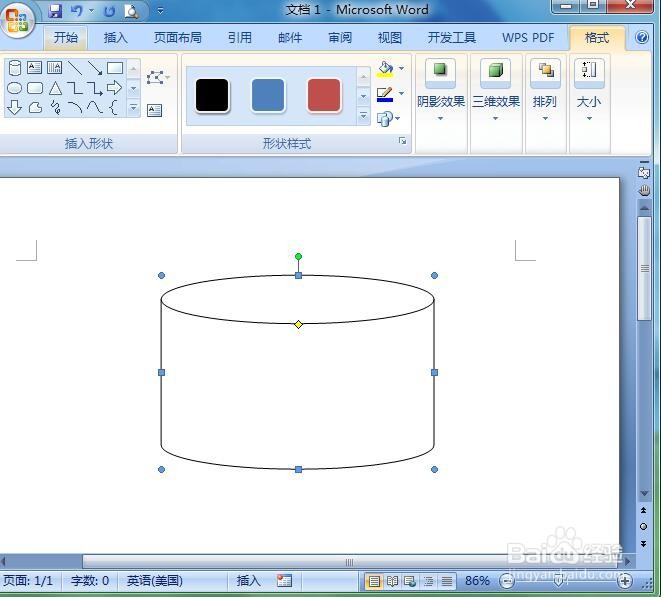Click the draw text box icon below Edit Shape
Viewport: 661px width, 597px height.
click(x=154, y=110)
